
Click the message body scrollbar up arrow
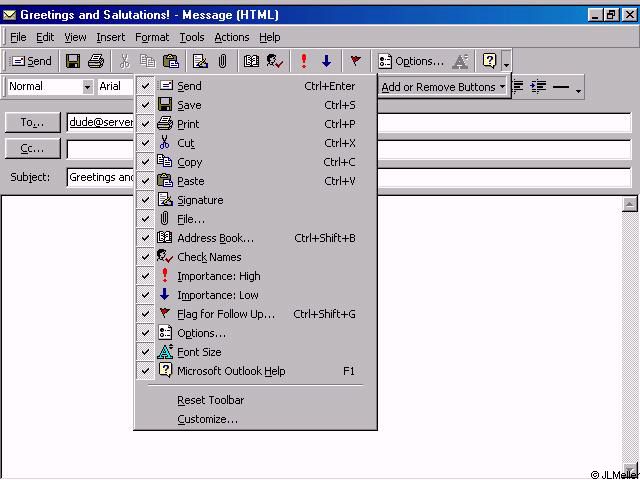click(x=630, y=204)
